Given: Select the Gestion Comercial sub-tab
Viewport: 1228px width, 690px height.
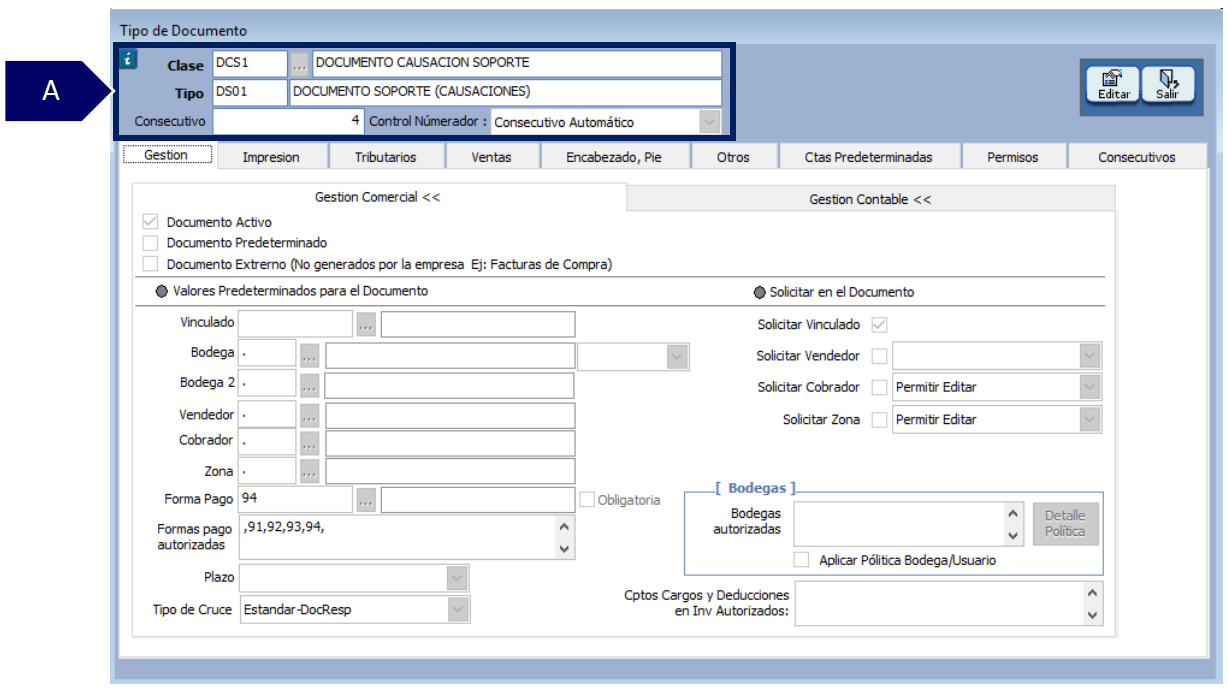Looking at the screenshot, I should [x=377, y=197].
